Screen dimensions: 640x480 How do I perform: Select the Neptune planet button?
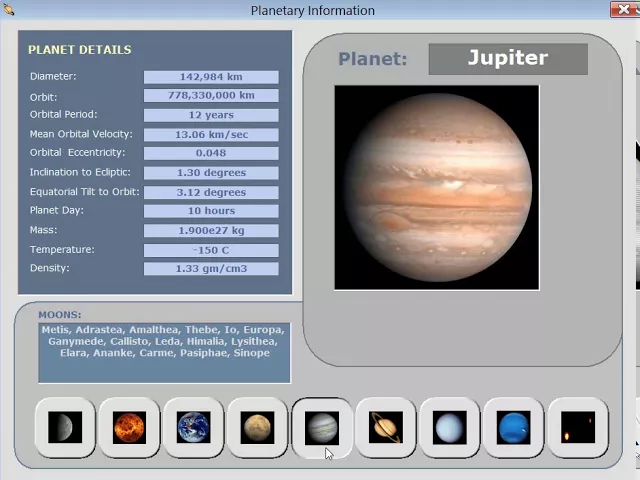(x=514, y=427)
